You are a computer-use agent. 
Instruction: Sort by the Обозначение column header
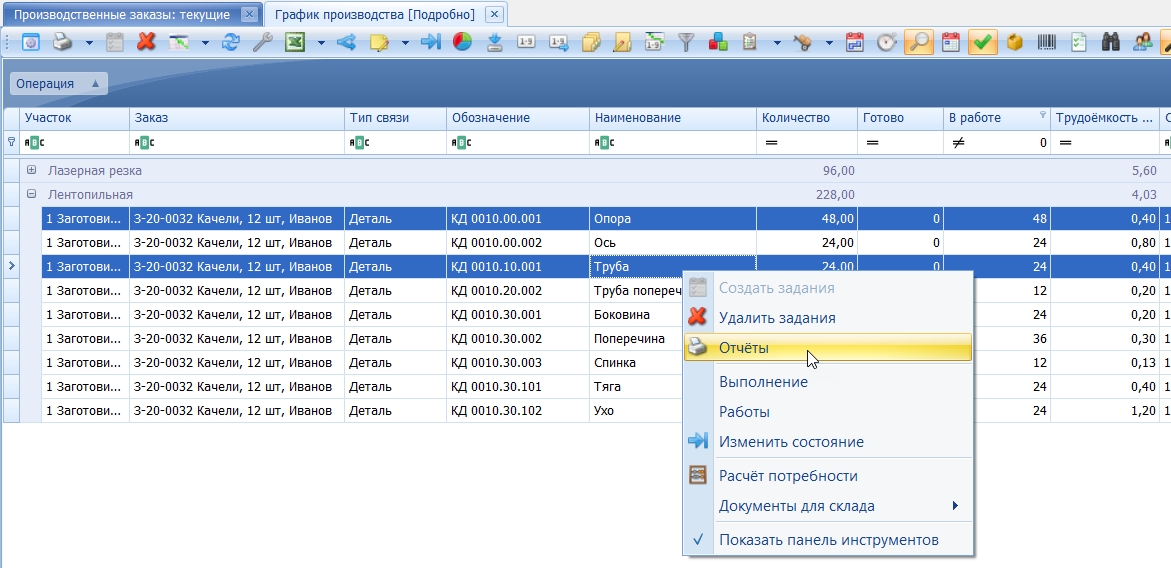click(518, 118)
